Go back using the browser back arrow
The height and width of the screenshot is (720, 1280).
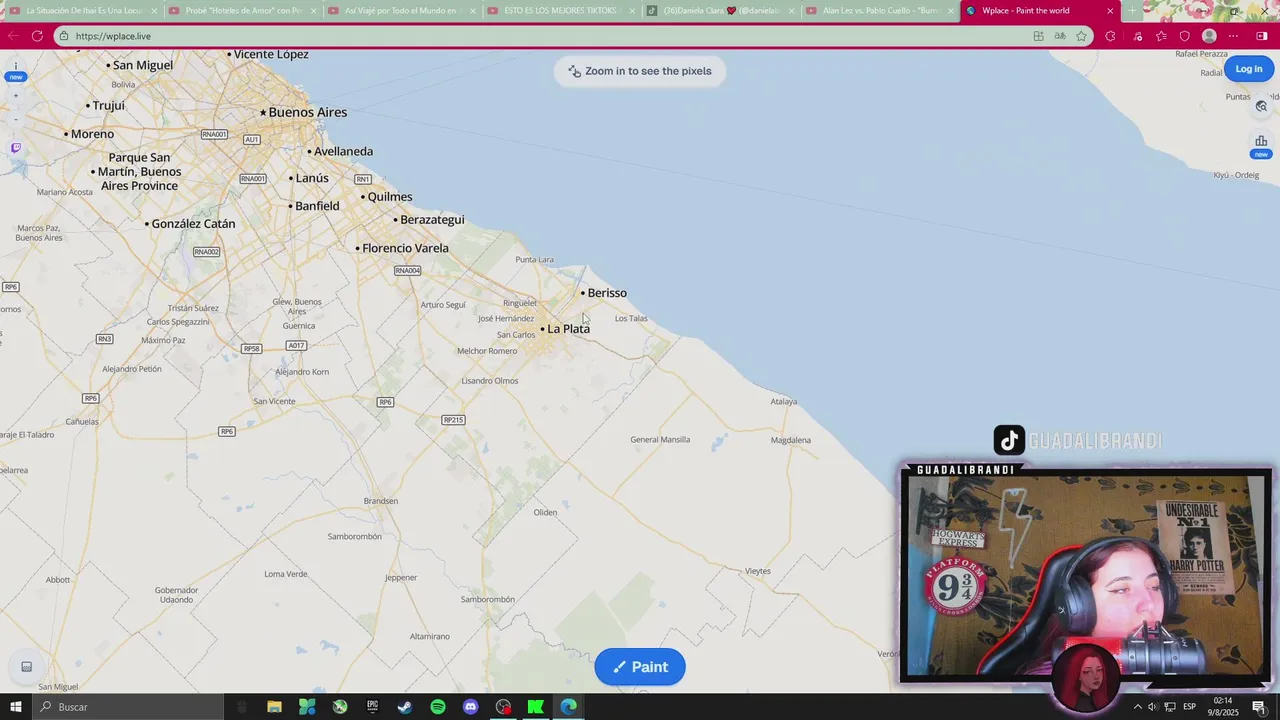(13, 36)
